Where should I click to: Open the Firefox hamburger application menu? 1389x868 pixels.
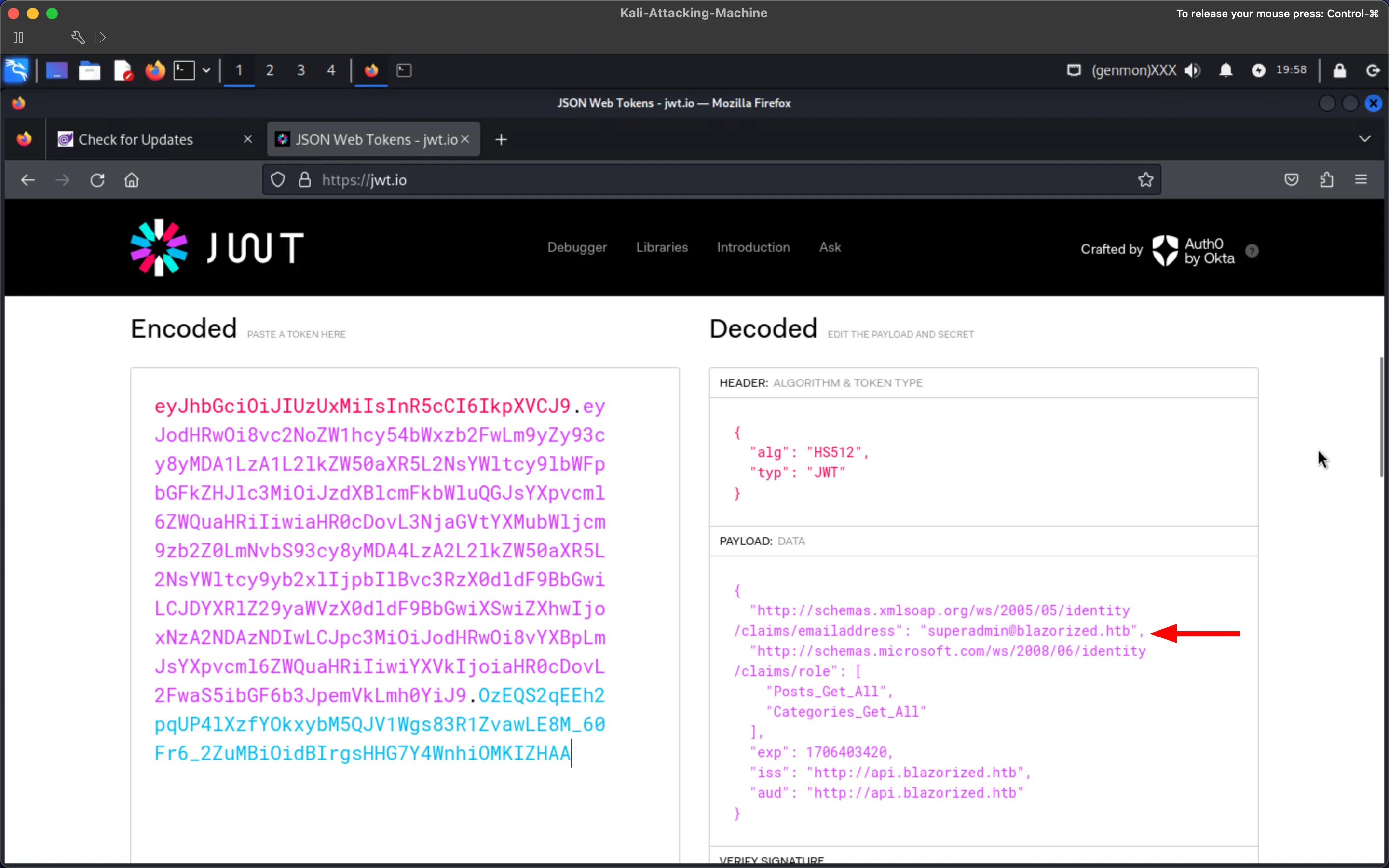tap(1361, 180)
